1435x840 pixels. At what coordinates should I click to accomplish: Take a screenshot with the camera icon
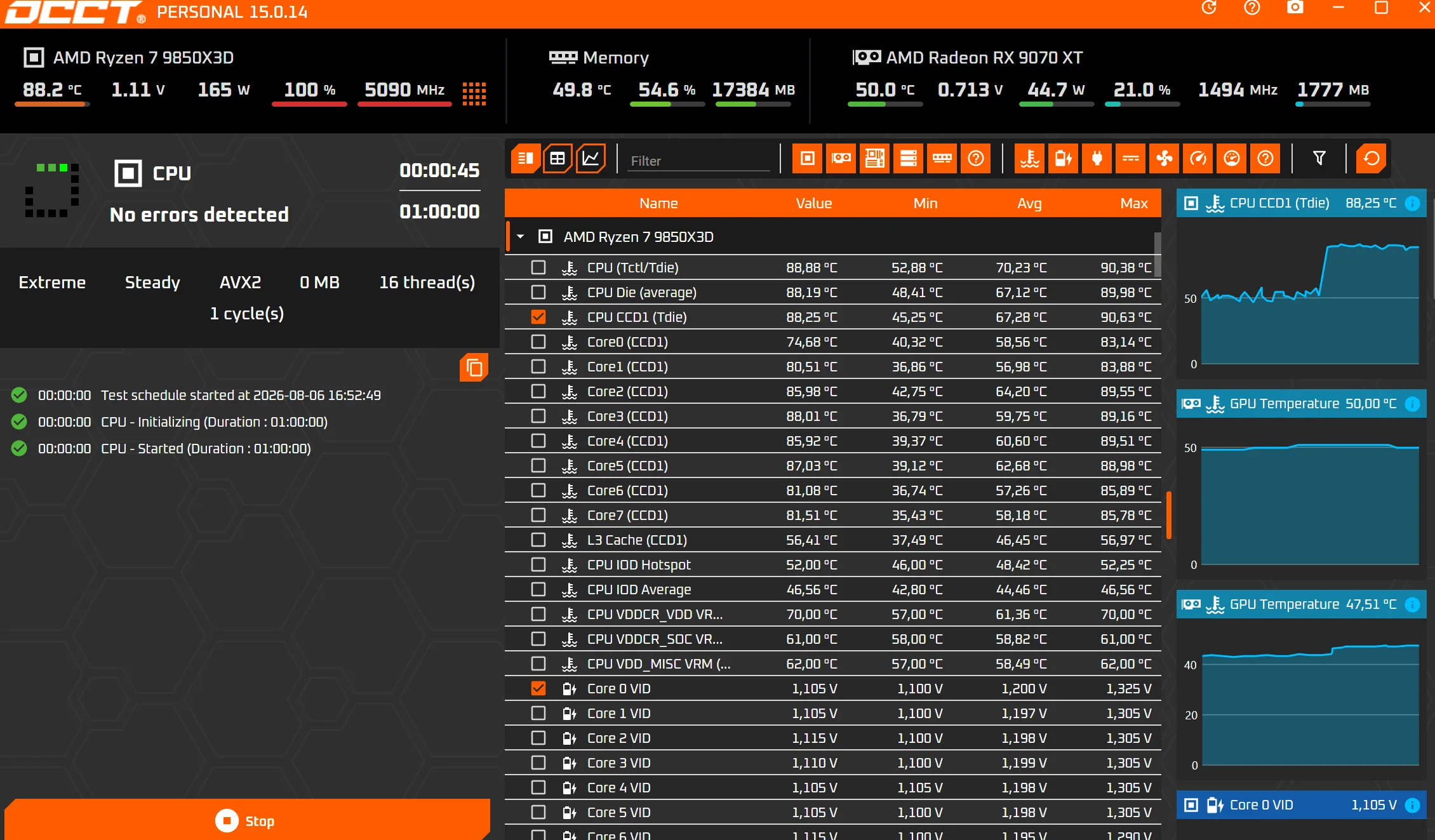click(x=1295, y=8)
